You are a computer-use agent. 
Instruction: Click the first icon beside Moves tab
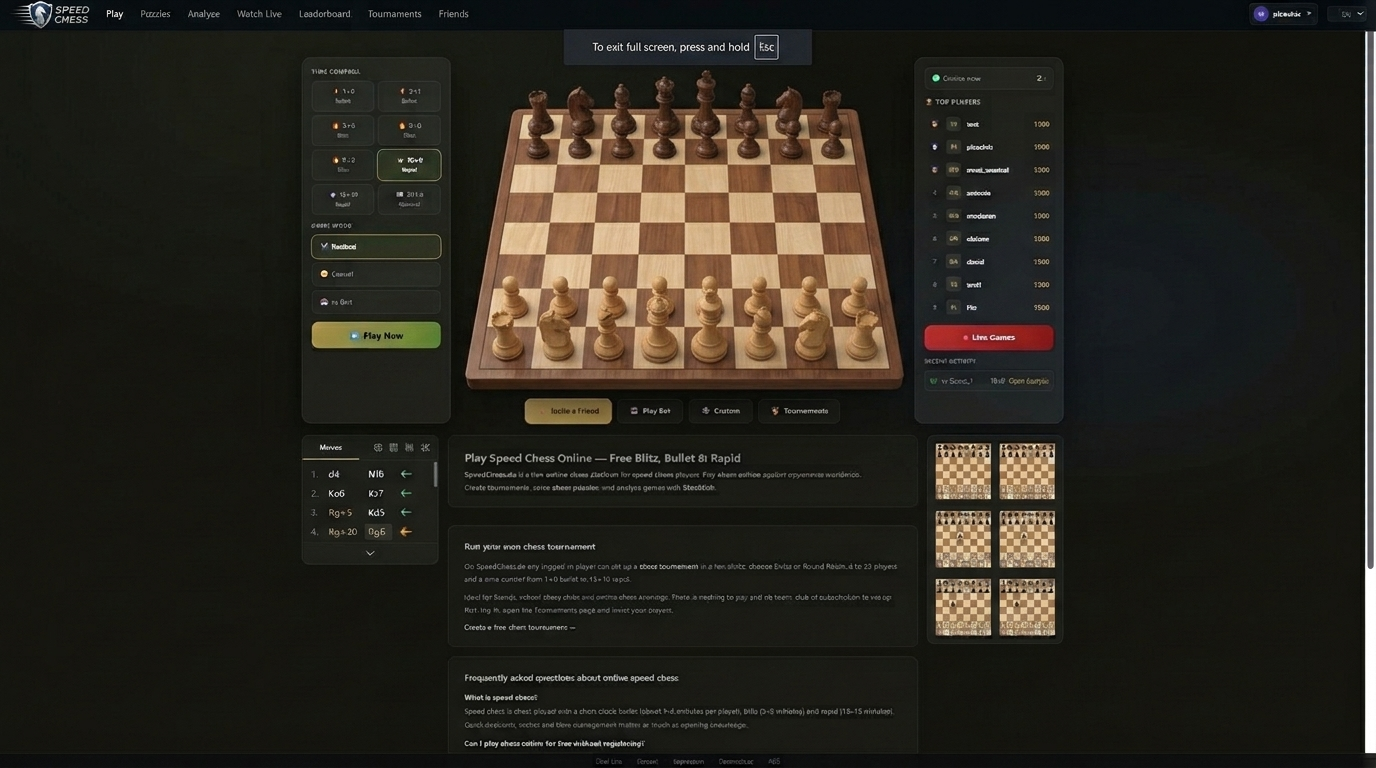pos(378,448)
